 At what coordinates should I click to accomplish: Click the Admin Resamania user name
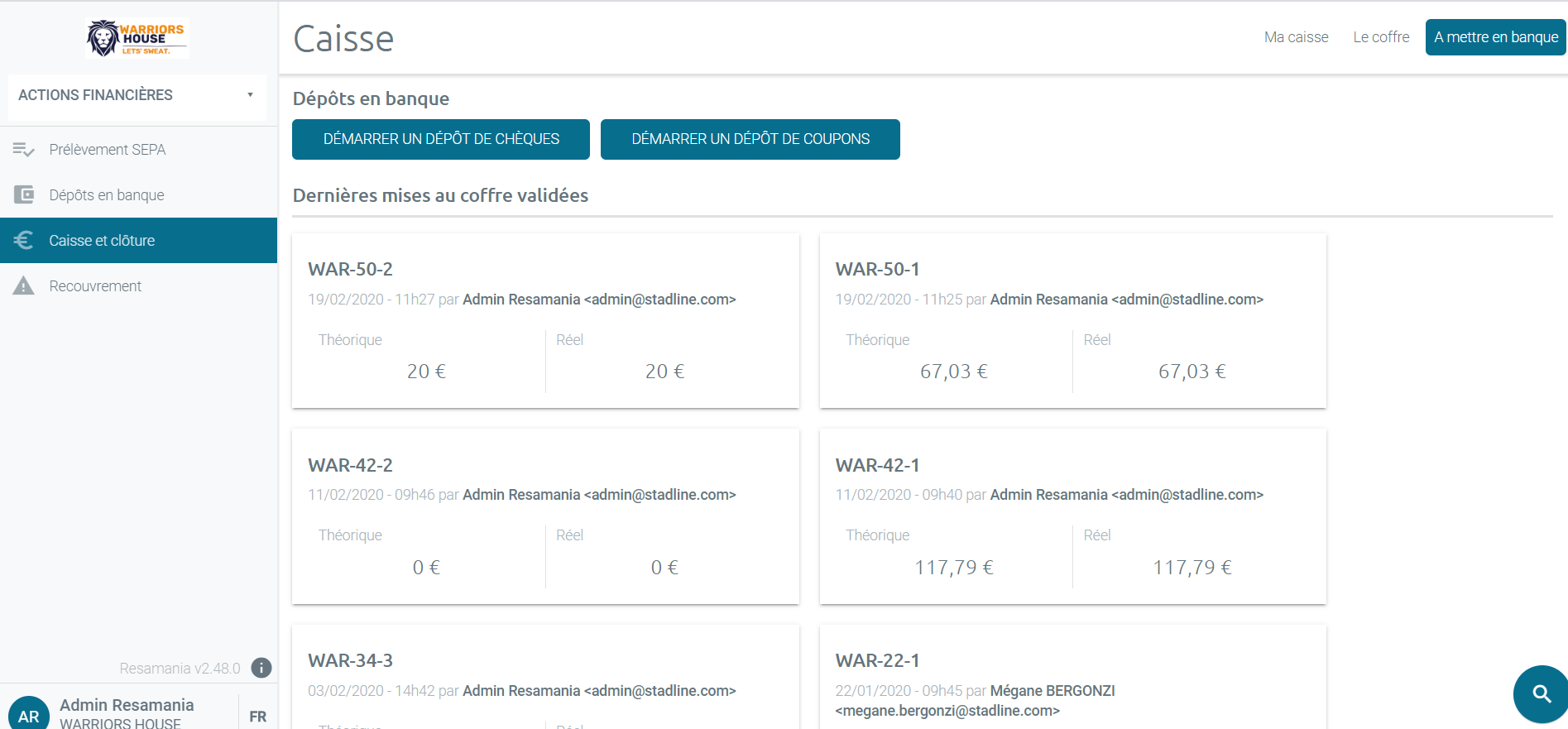(x=127, y=705)
